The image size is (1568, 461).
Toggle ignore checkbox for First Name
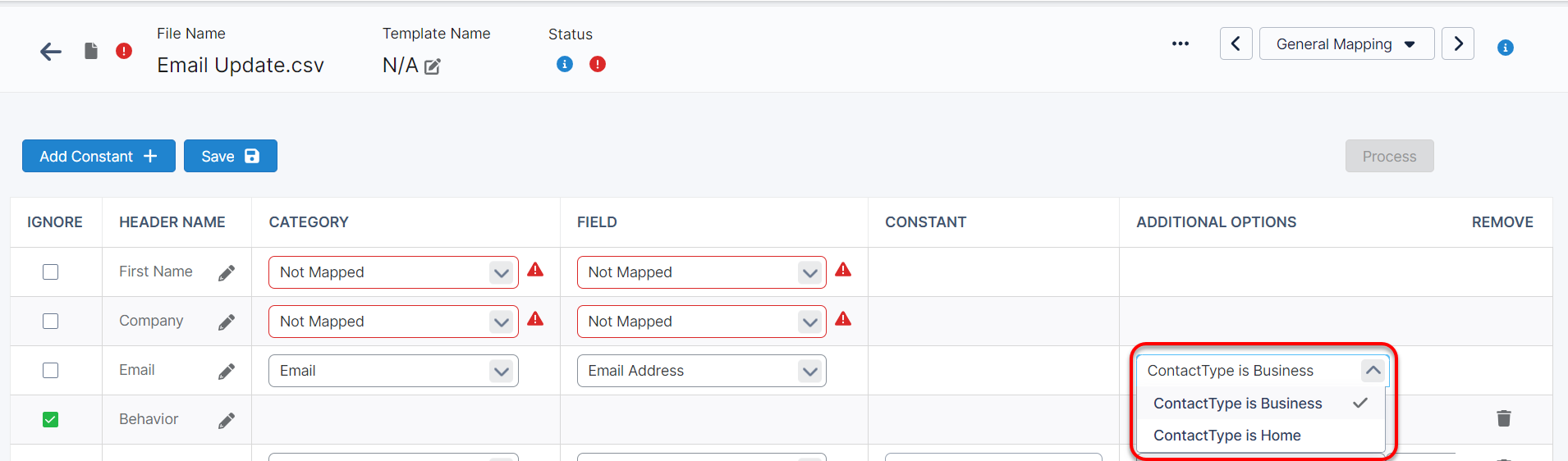point(51,272)
